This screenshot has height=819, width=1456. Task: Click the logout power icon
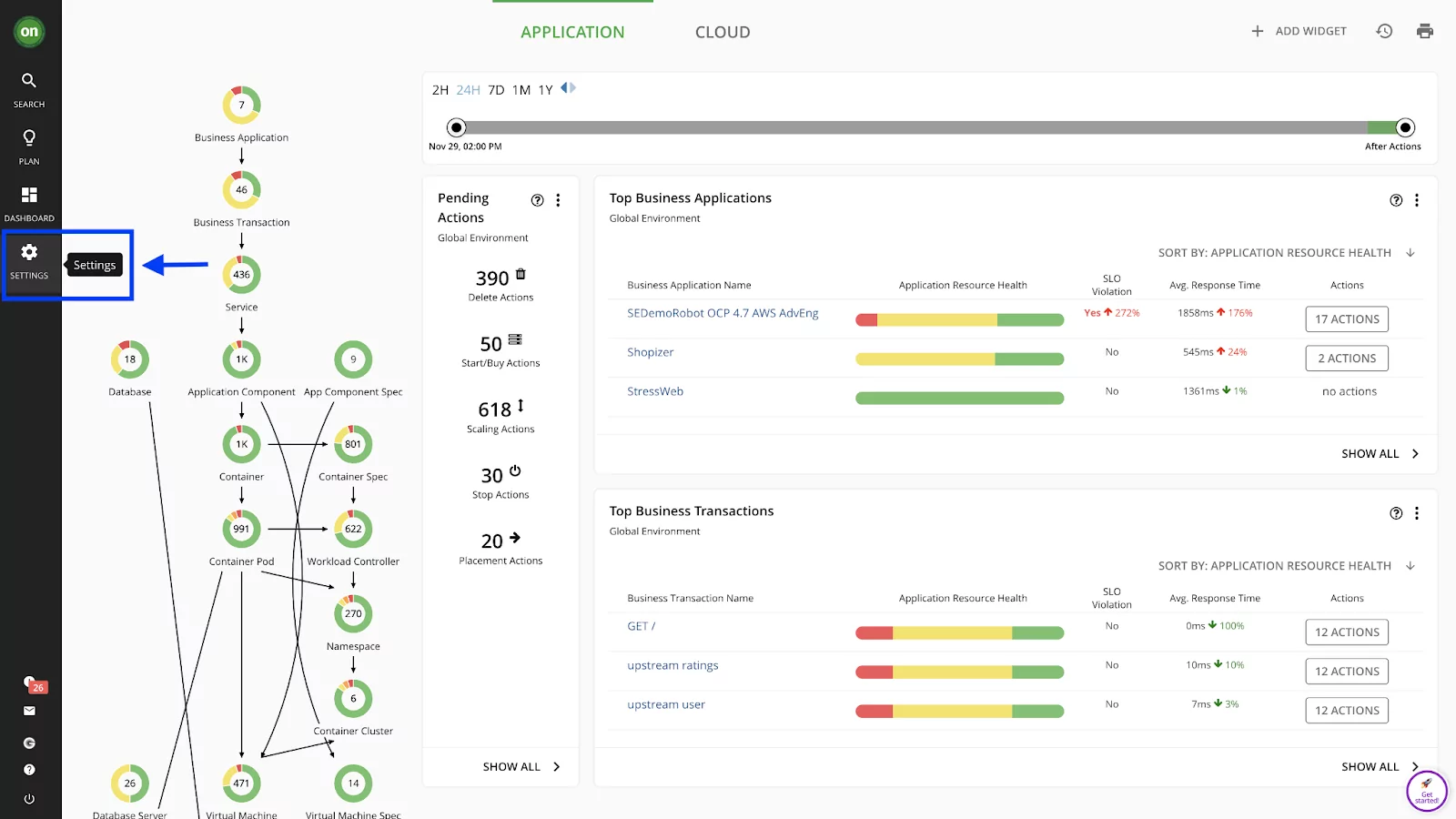click(29, 799)
